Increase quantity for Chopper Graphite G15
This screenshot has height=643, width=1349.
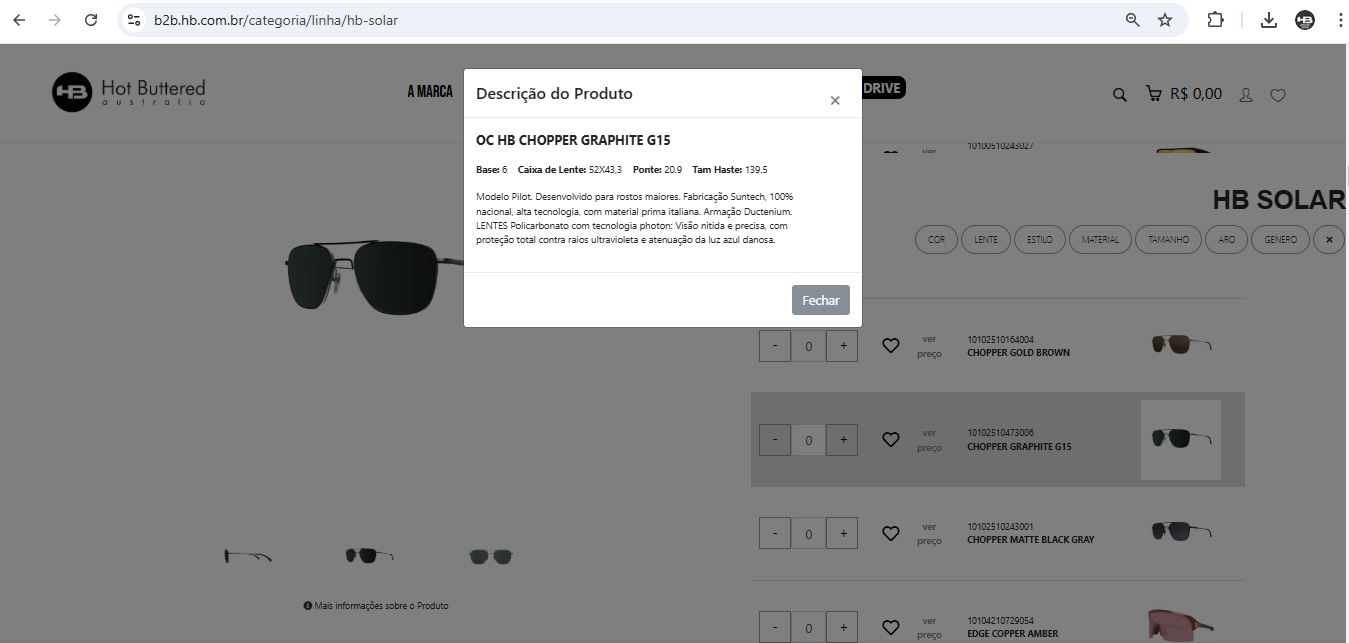click(x=843, y=440)
